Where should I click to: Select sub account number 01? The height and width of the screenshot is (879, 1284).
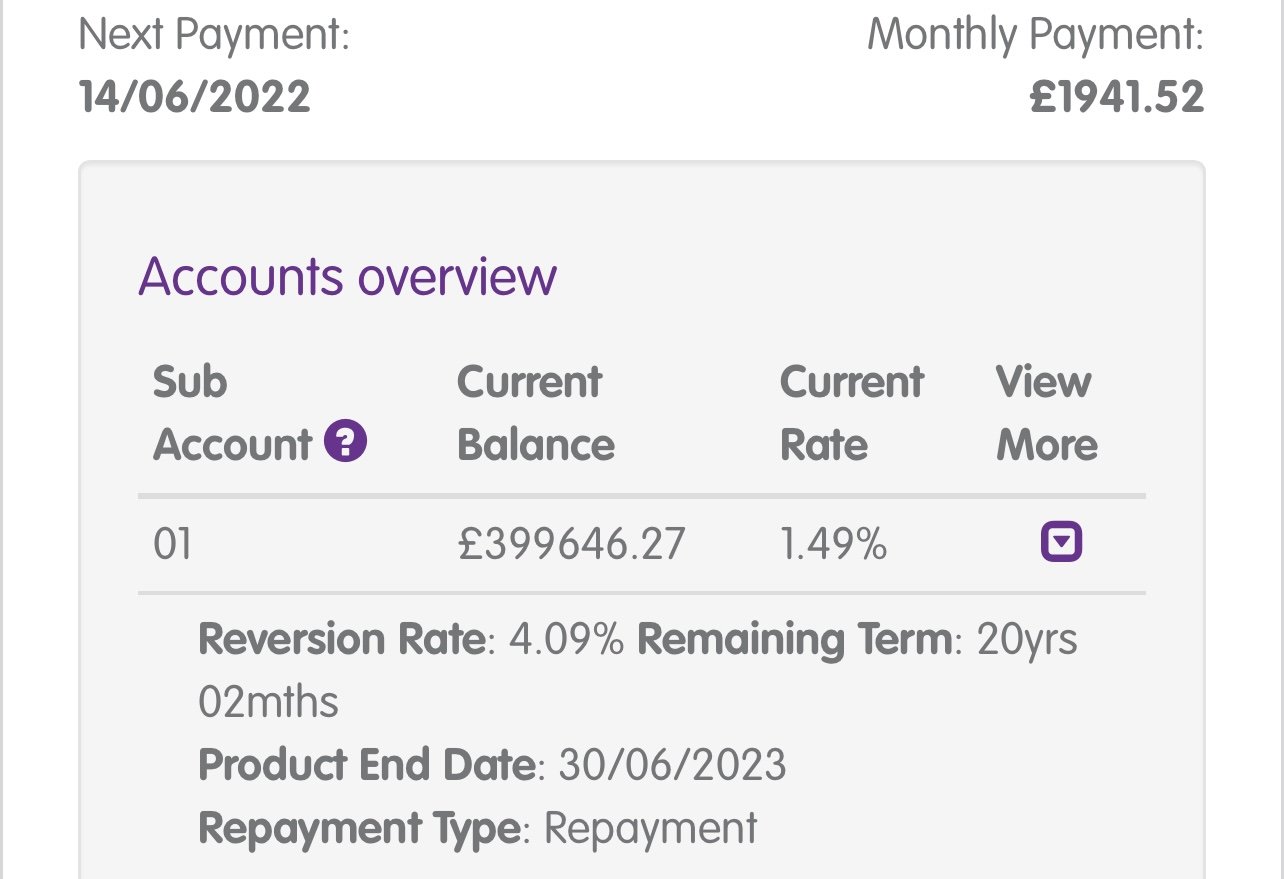coord(172,545)
